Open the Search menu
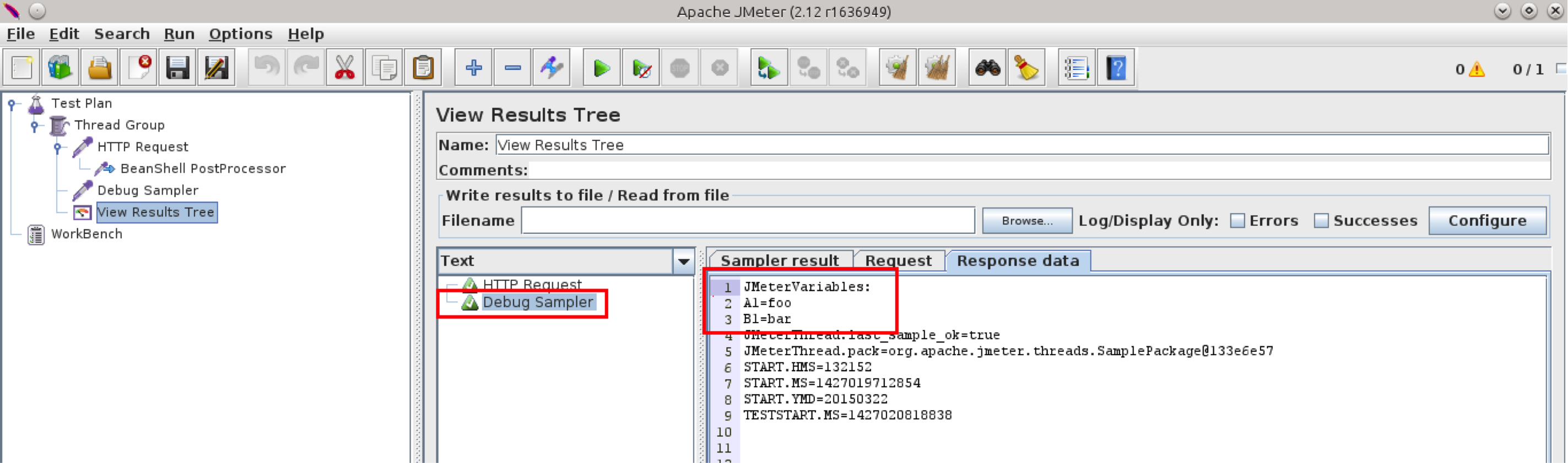Viewport: 1568px width, 463px height. point(122,34)
